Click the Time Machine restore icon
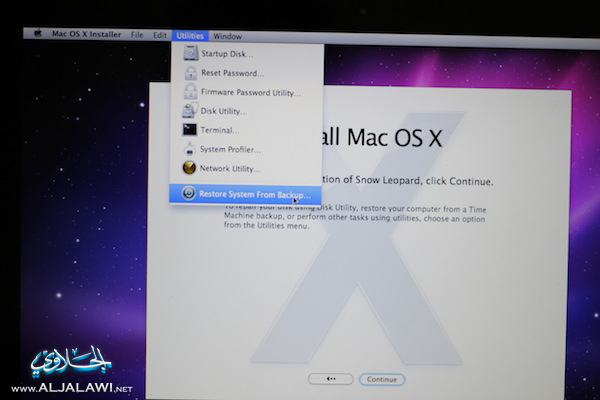The height and width of the screenshot is (400, 600). click(x=188, y=193)
